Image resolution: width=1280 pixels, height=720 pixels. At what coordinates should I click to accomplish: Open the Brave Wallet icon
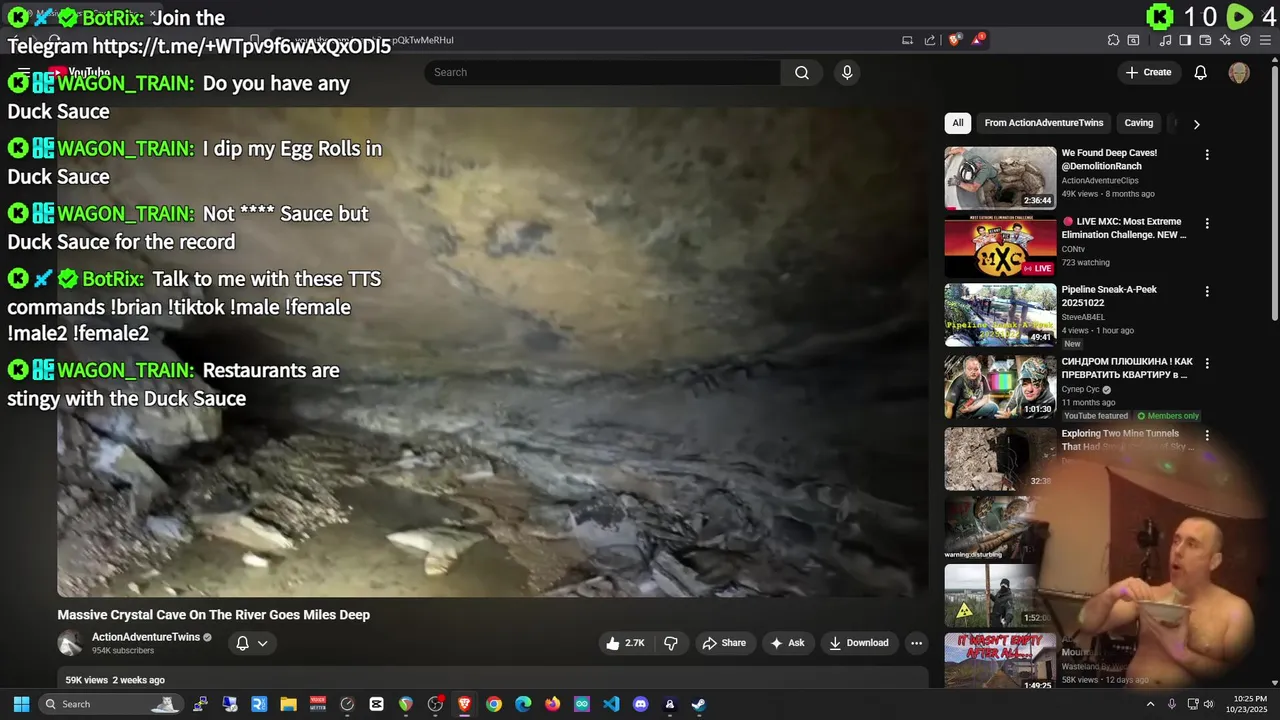pyautogui.click(x=1206, y=40)
